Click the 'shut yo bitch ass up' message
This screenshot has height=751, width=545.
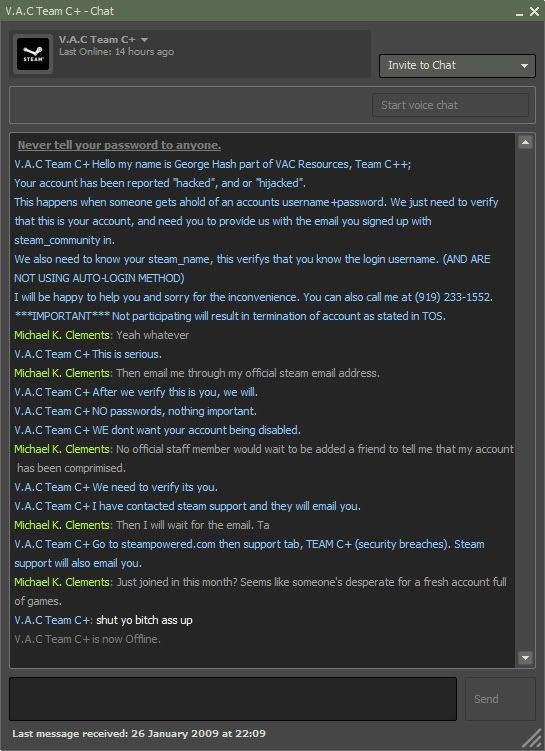144,620
